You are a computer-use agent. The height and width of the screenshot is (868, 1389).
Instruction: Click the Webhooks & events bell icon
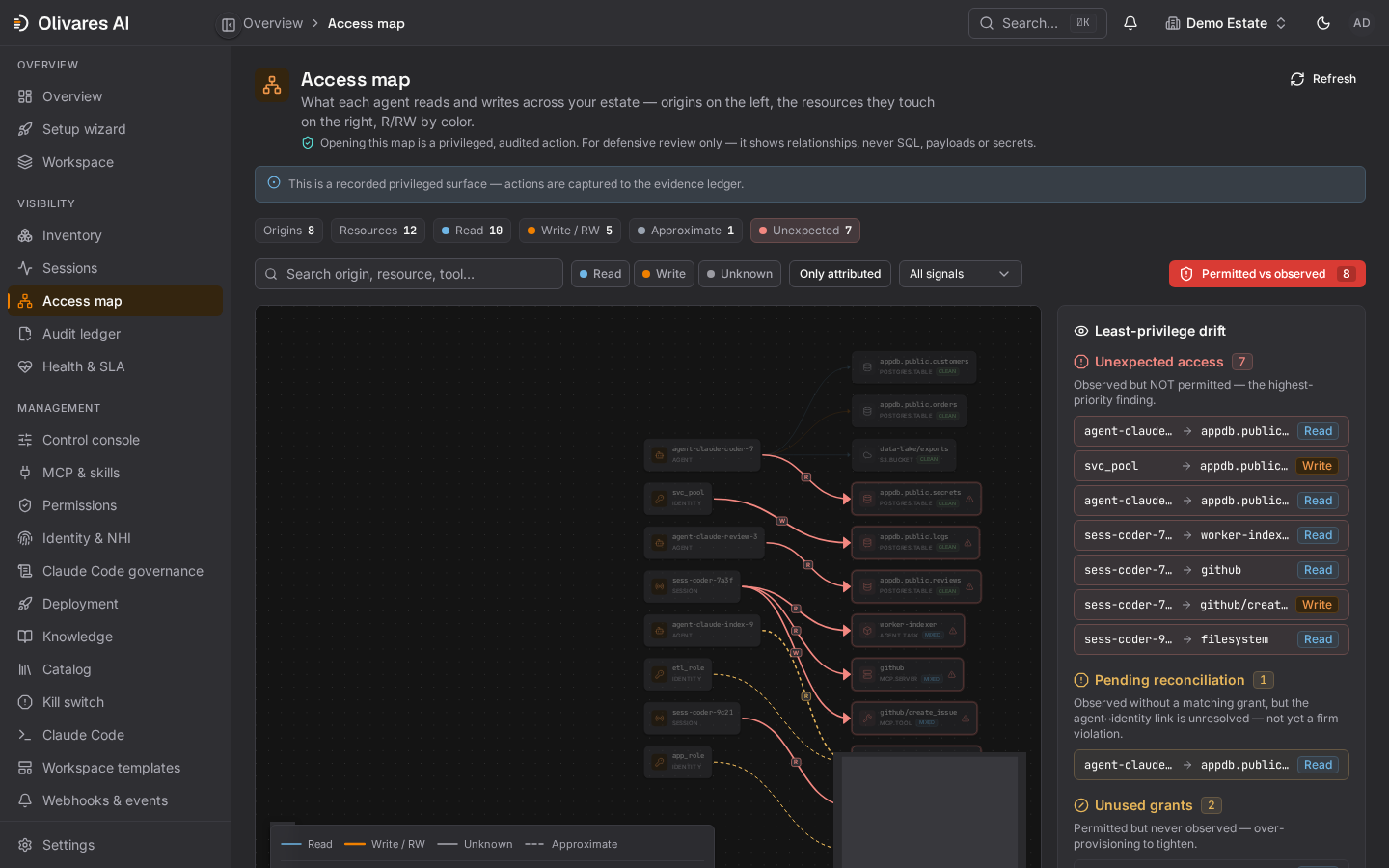[x=25, y=800]
